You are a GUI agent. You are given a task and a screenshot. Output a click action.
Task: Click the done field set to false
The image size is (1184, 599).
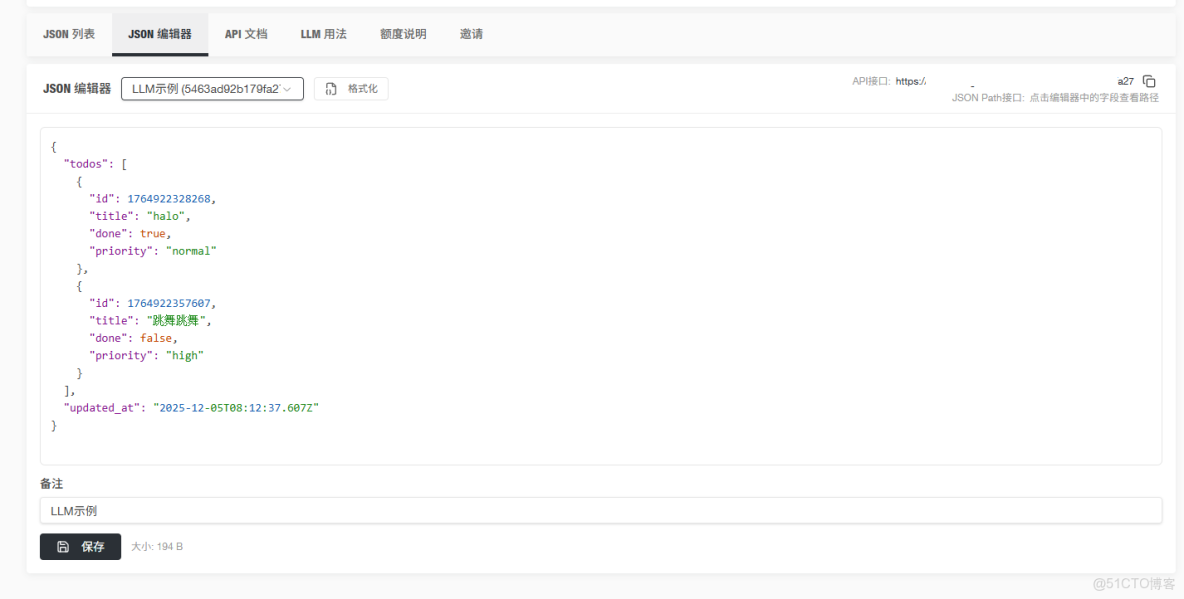(110, 337)
